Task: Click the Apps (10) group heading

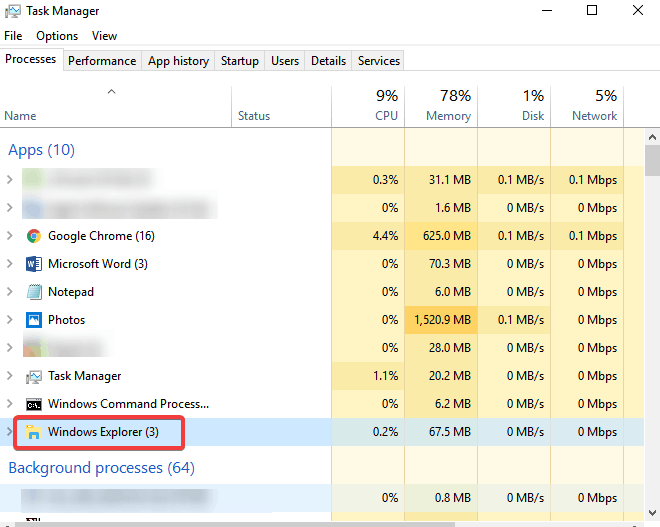Action: (x=41, y=150)
